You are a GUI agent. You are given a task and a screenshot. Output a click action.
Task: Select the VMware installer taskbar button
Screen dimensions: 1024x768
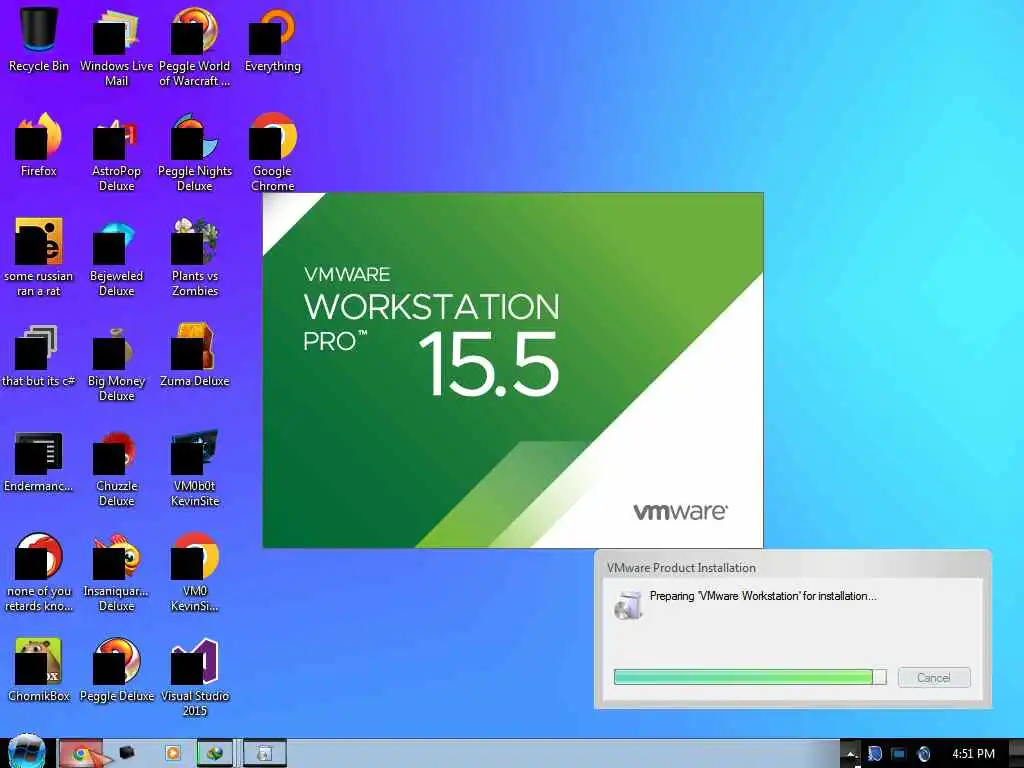[264, 754]
